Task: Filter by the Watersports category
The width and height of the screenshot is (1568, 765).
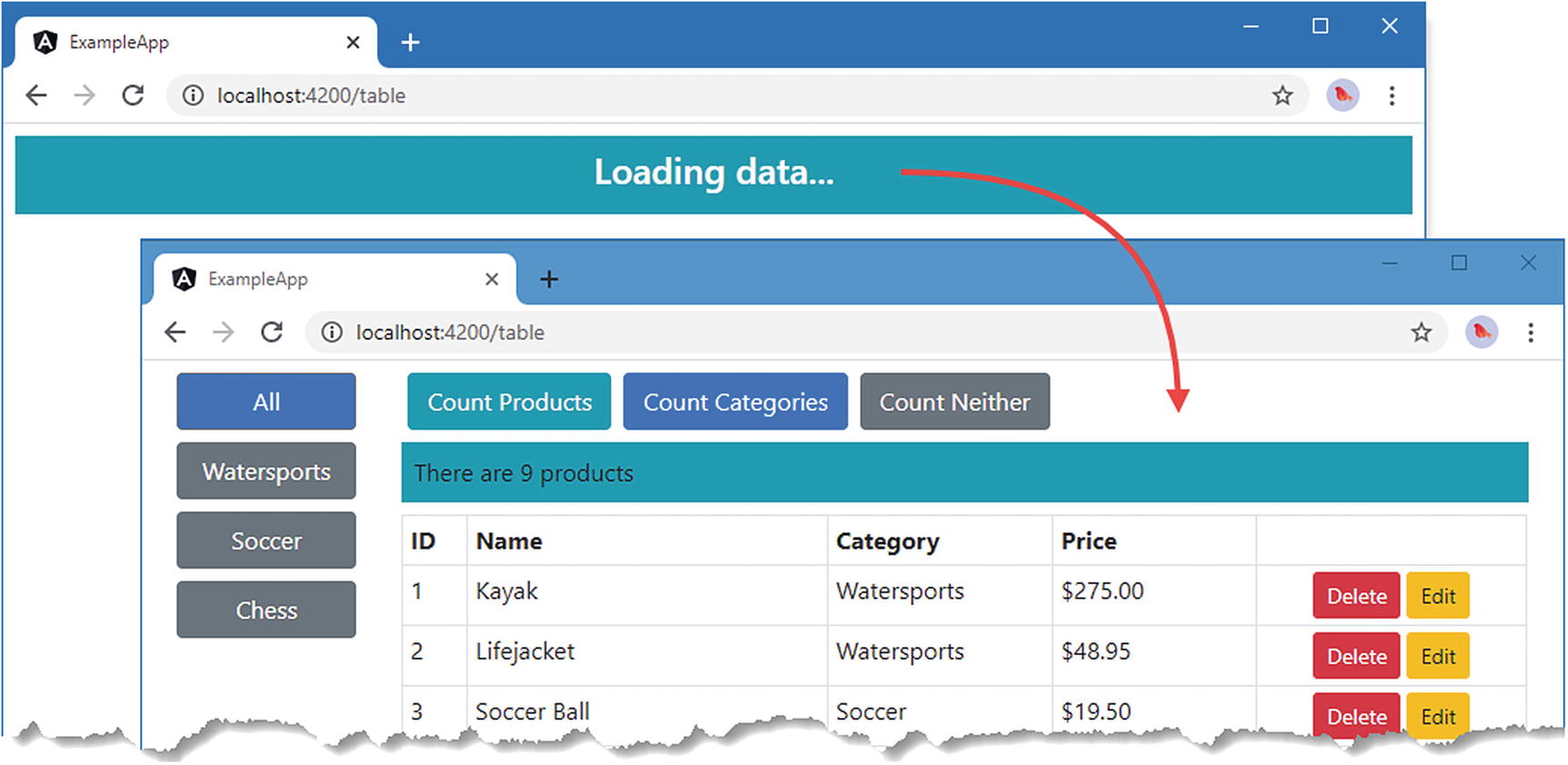Action: pos(266,471)
